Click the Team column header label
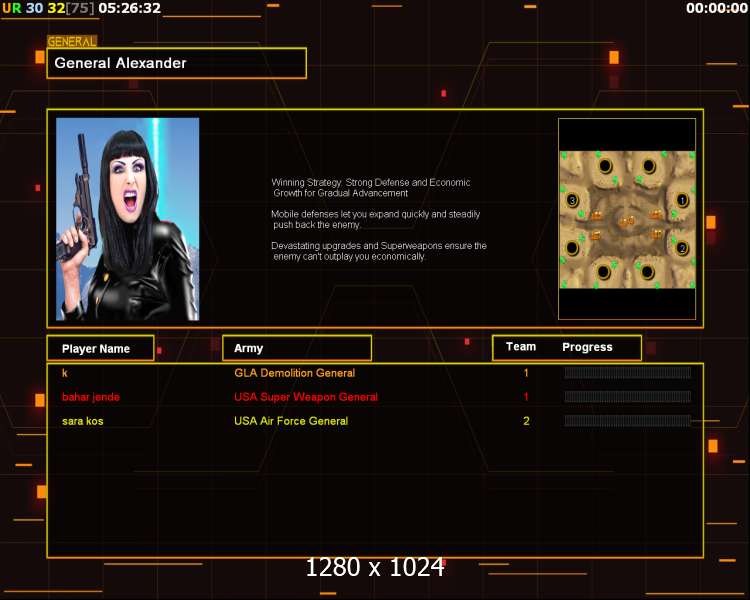Viewport: 750px width, 600px height. [521, 346]
